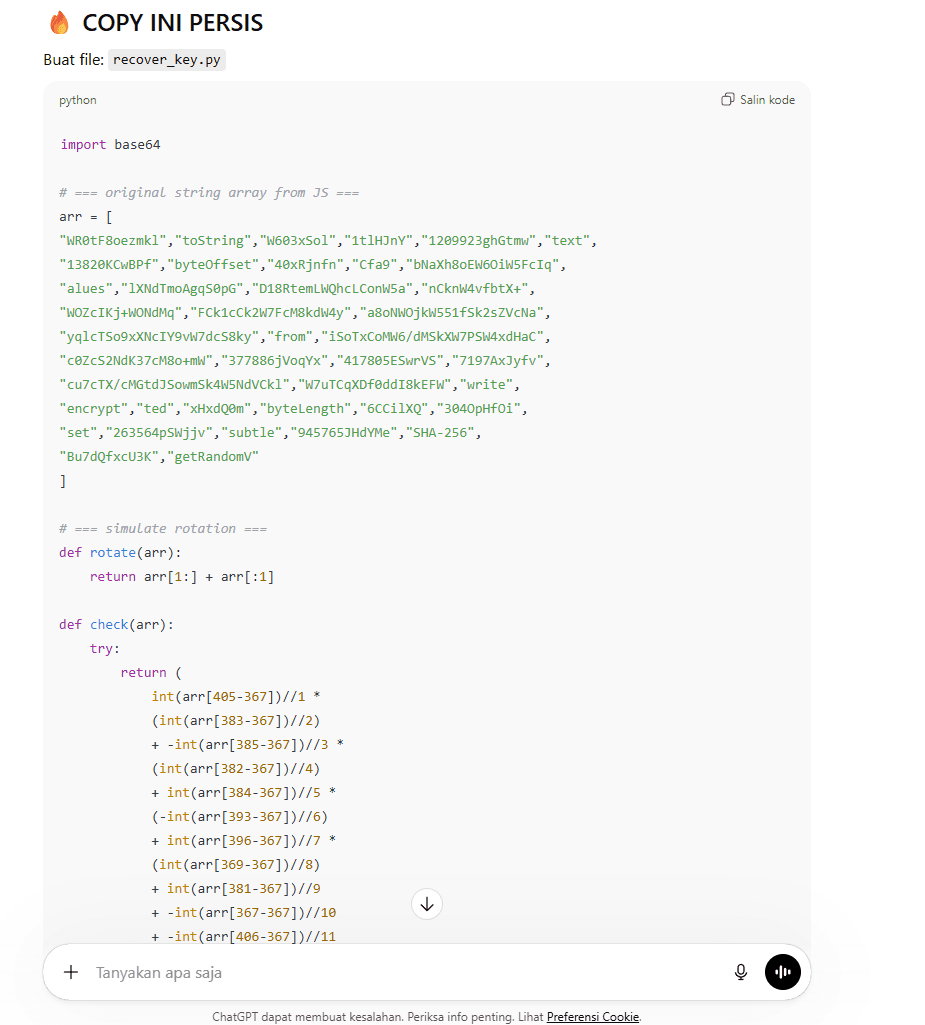Click the original string array comment
Image resolution: width=925 pixels, height=1025 pixels.
pyautogui.click(x=209, y=193)
